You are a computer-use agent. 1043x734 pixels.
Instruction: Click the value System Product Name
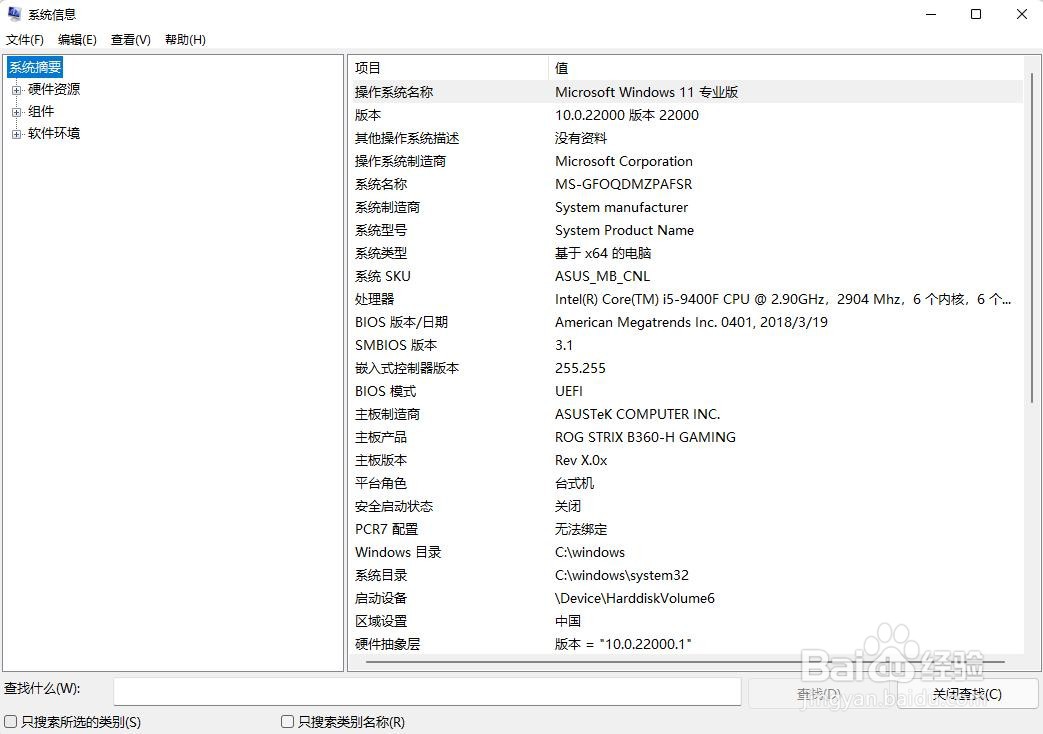coord(624,230)
